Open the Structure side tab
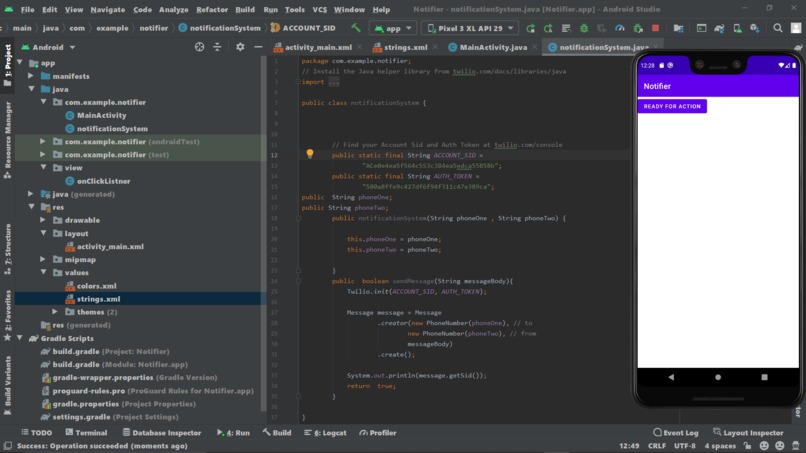806x453 pixels. point(7,249)
